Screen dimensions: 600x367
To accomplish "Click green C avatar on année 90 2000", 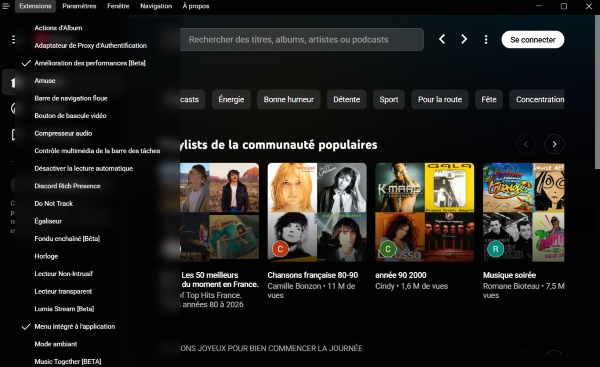I will tap(388, 249).
